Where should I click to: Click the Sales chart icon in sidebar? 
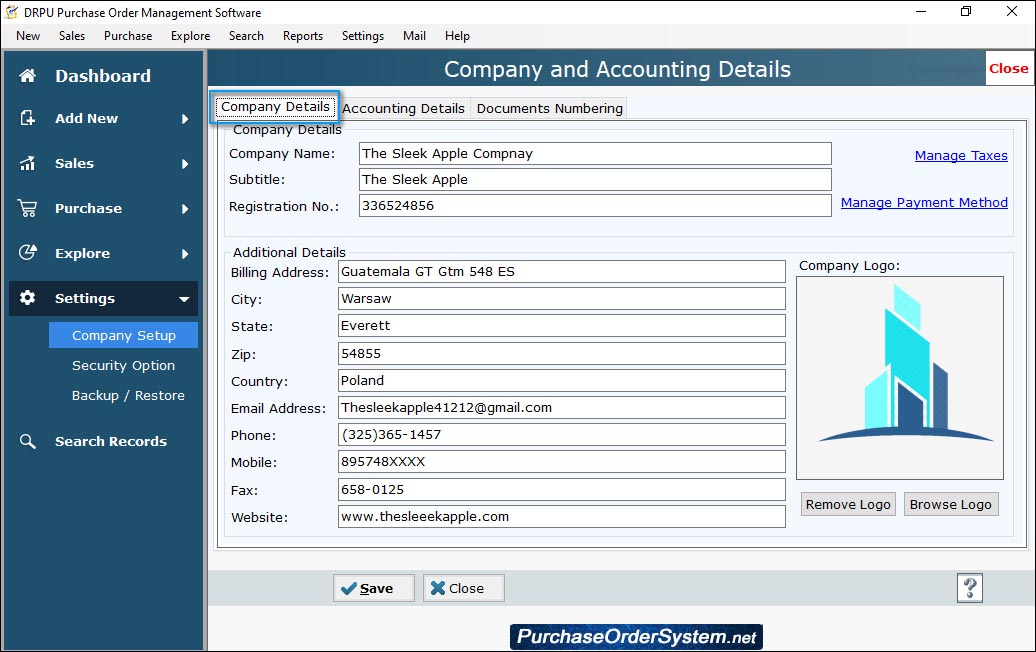point(27,163)
